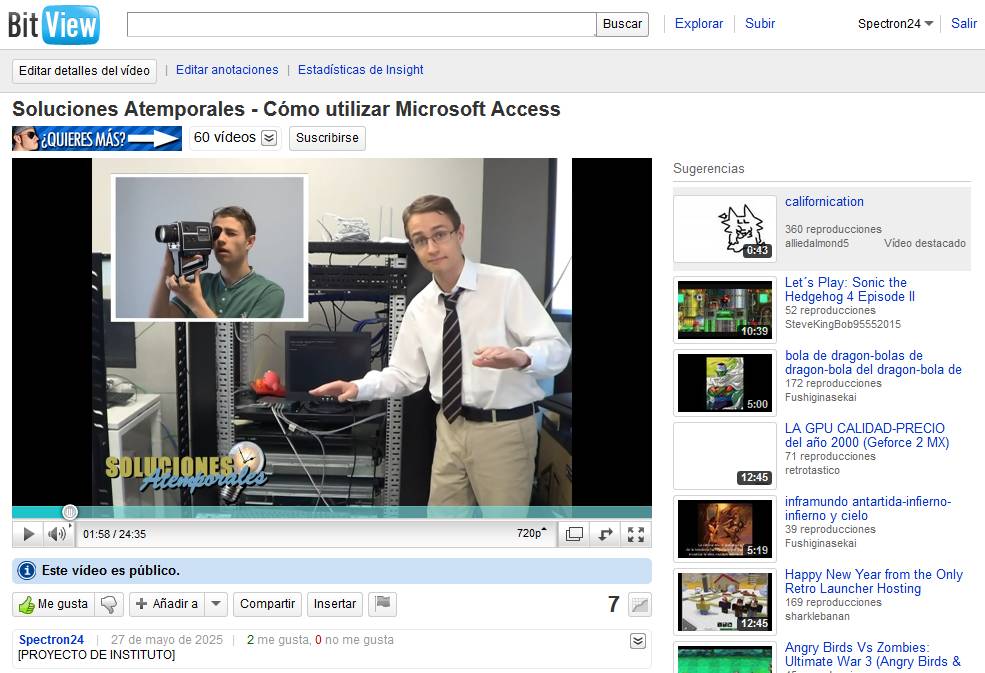Click the video progress bar handle

point(70,512)
